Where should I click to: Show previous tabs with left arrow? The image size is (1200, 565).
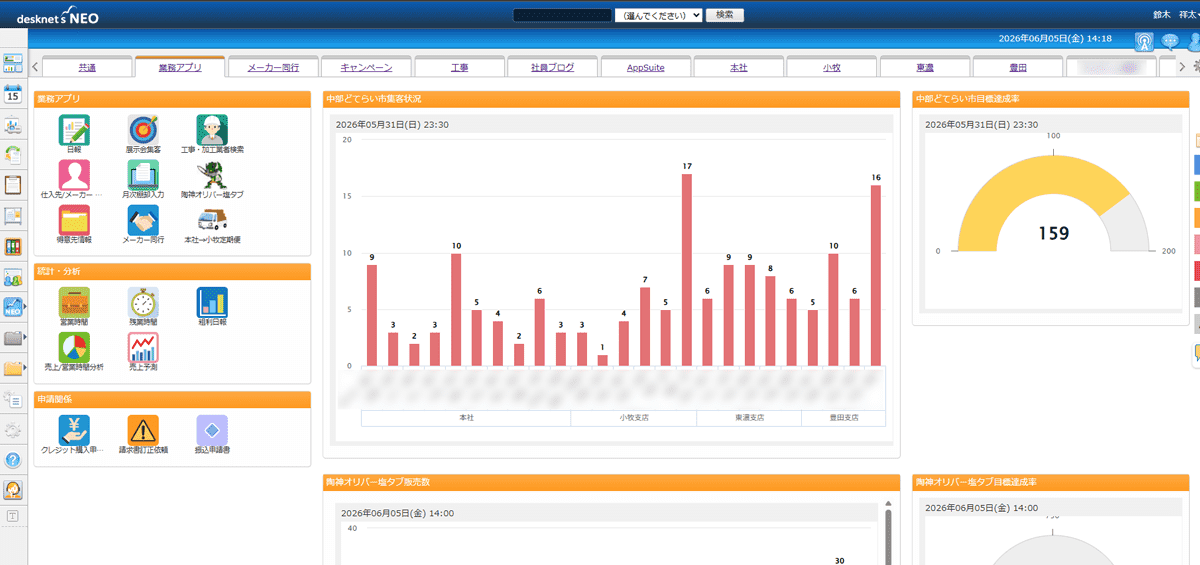coord(36,67)
